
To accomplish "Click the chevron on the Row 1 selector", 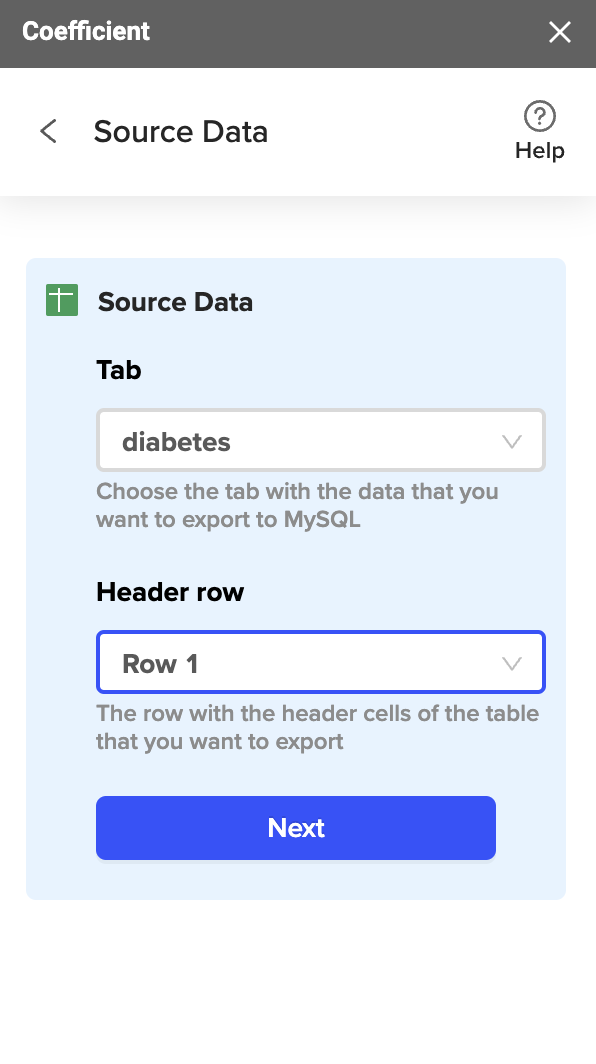I will 511,662.
